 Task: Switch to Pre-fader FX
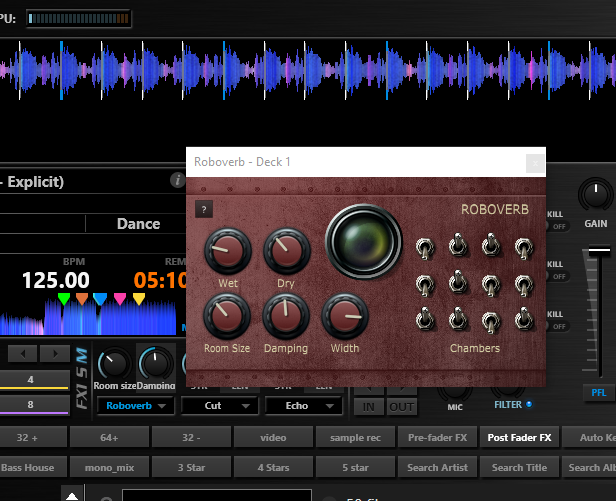pyautogui.click(x=437, y=437)
